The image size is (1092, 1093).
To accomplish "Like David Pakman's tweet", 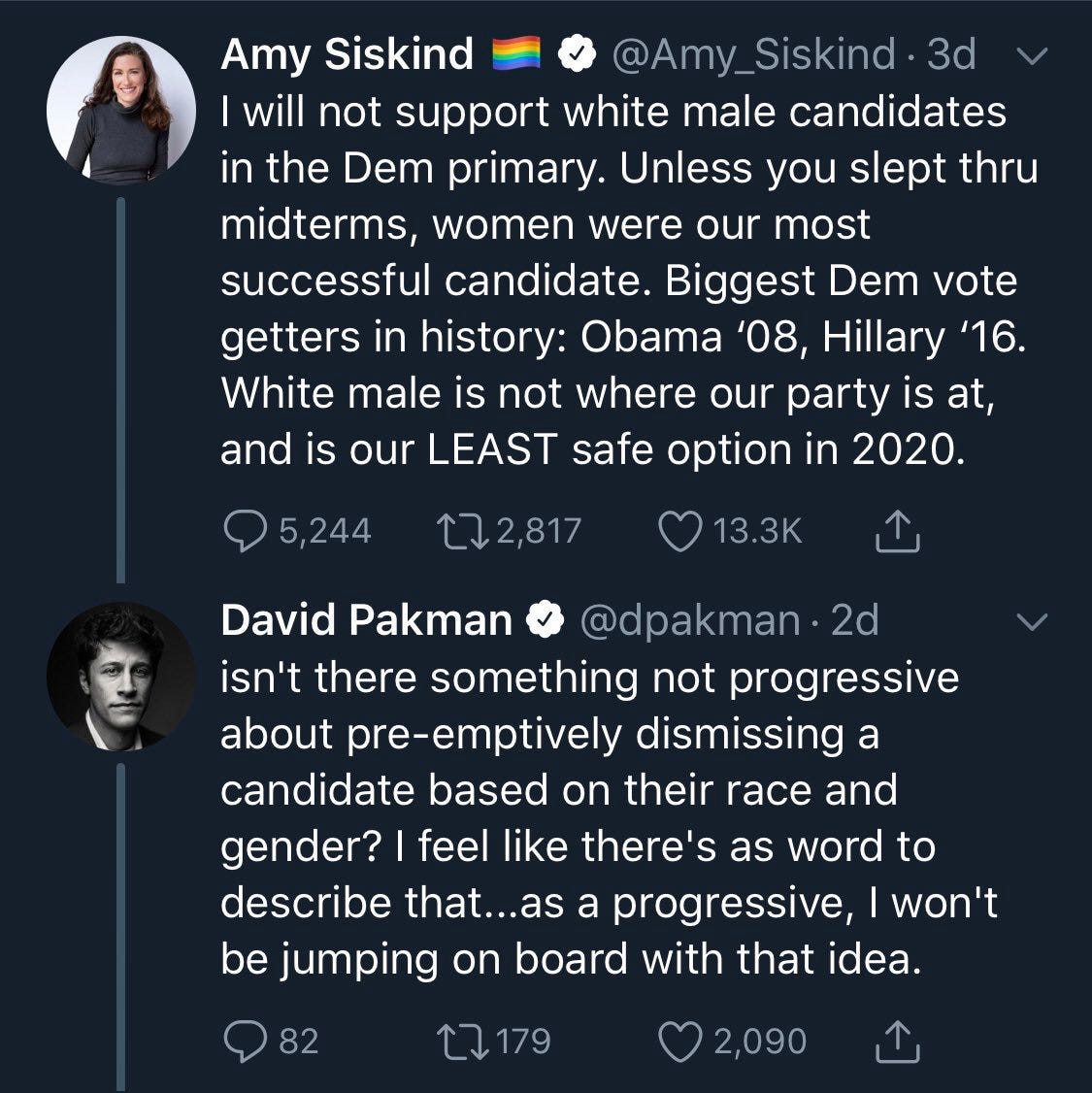I will click(680, 1041).
